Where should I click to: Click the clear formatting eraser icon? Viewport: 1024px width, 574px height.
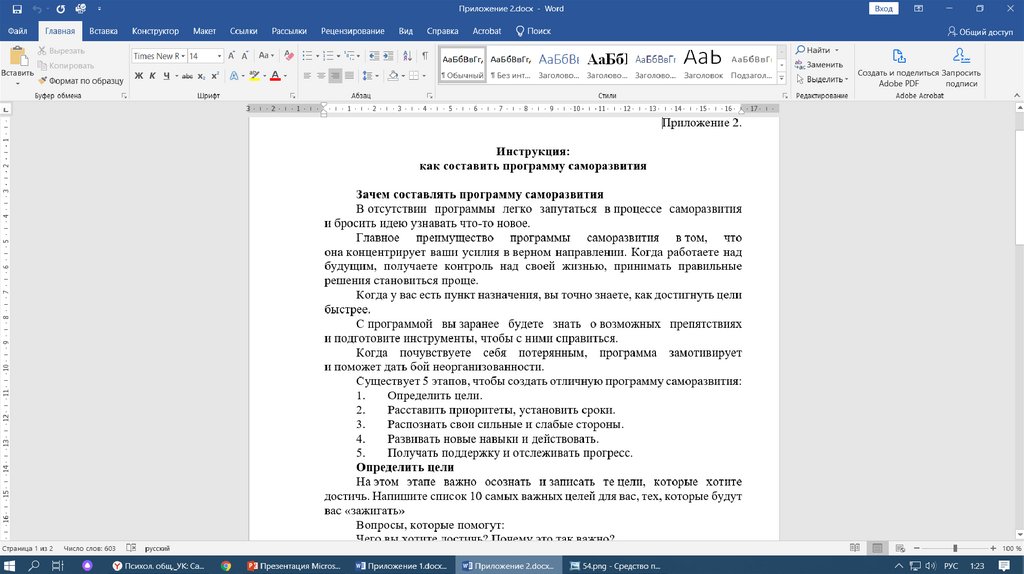point(289,56)
